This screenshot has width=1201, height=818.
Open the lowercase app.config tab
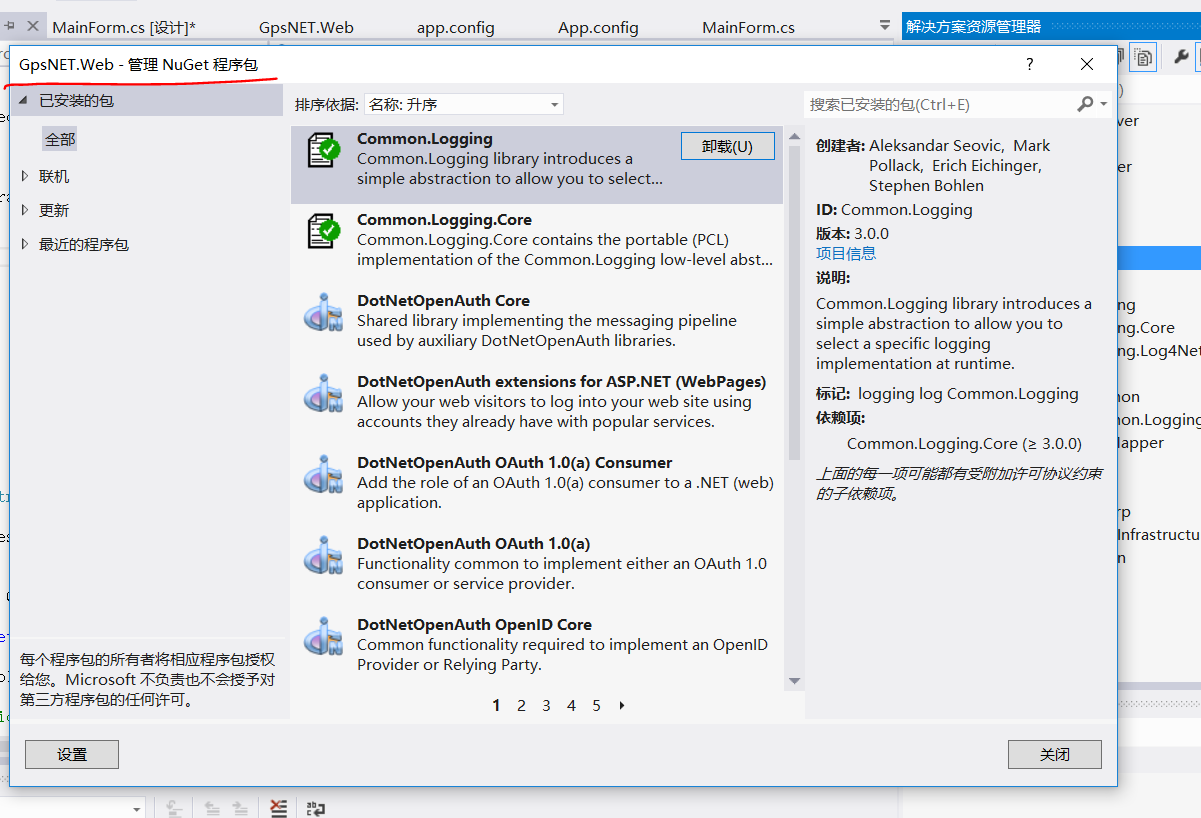coord(456,27)
